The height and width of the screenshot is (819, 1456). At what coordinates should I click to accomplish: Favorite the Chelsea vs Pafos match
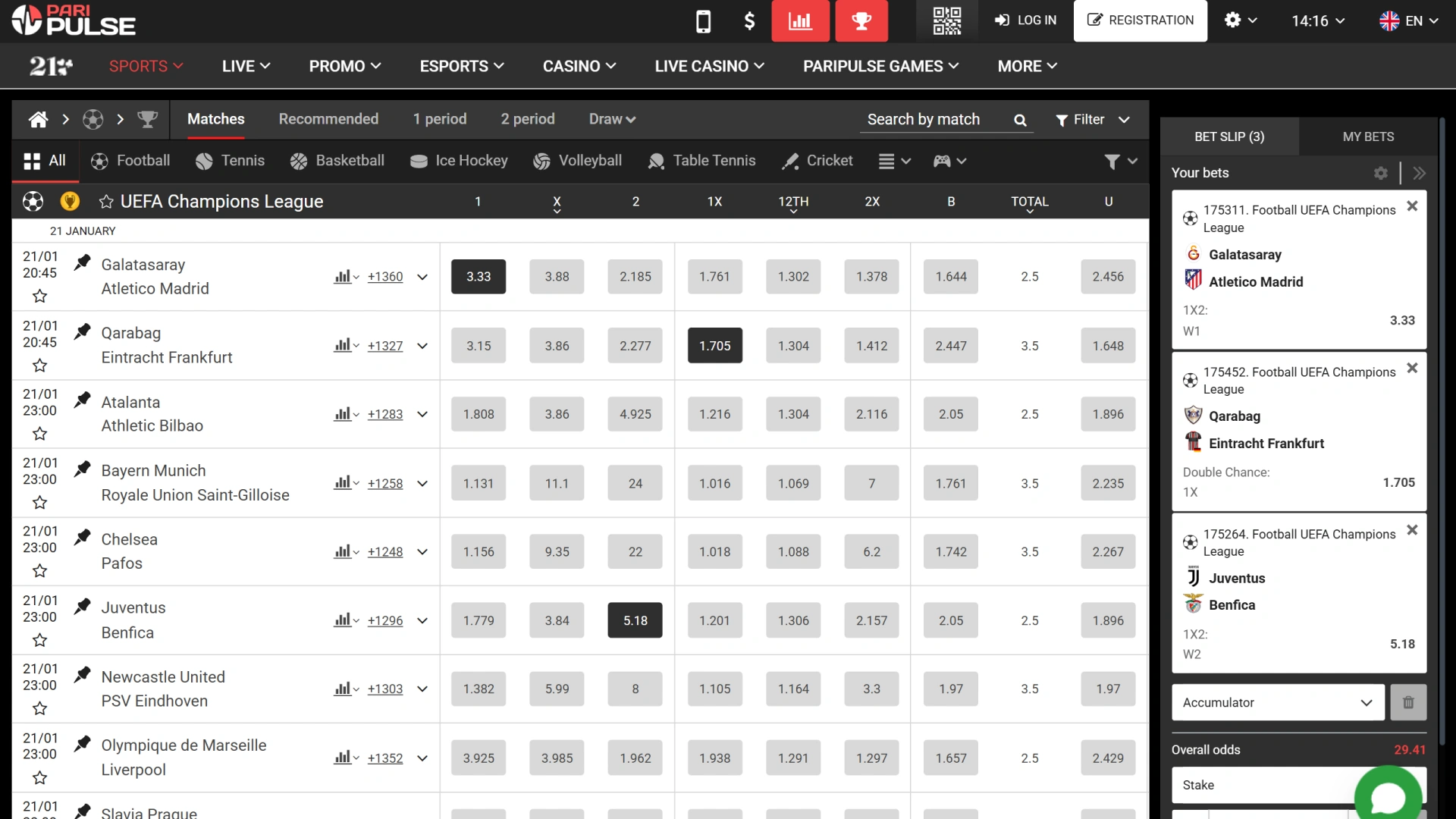coord(39,571)
